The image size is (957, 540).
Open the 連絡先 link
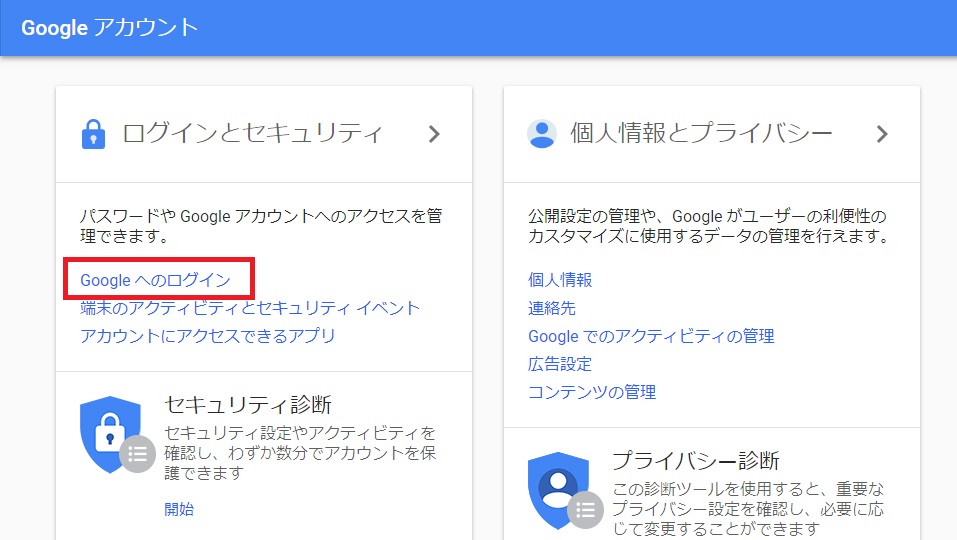552,308
